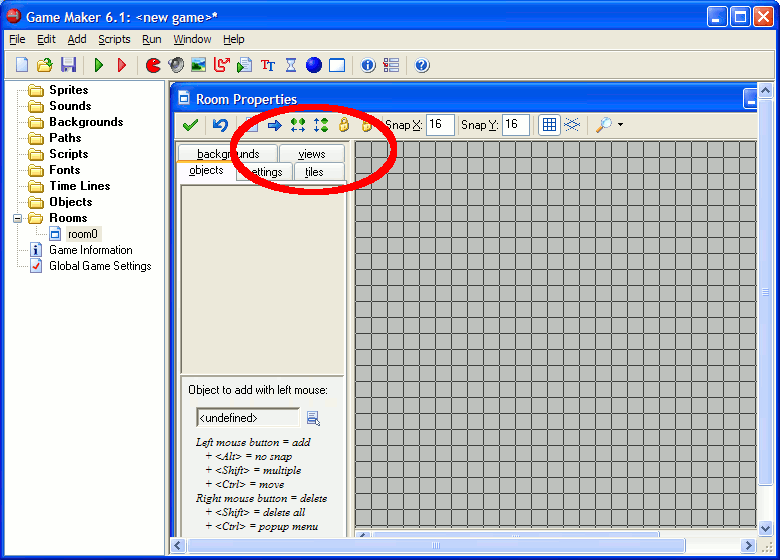This screenshot has width=780, height=560.
Task: Open help with question mark icon
Action: click(x=422, y=65)
